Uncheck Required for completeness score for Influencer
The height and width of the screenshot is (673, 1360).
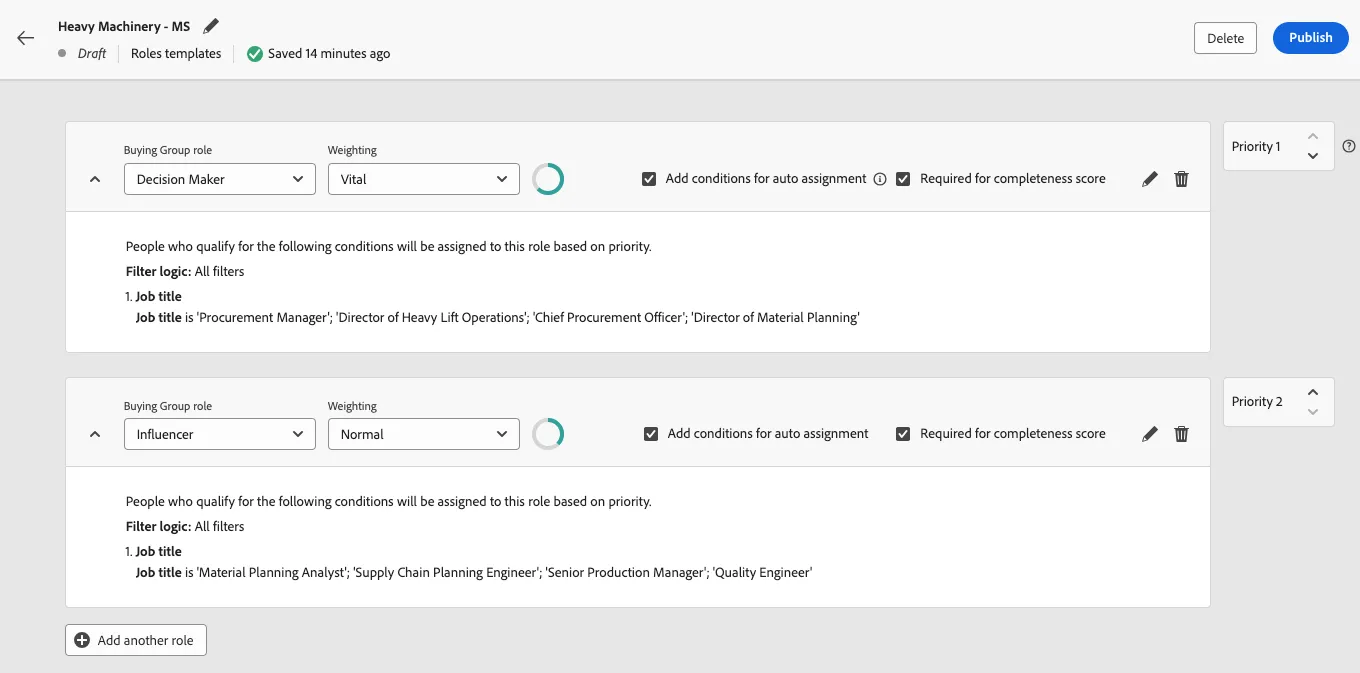(903, 434)
